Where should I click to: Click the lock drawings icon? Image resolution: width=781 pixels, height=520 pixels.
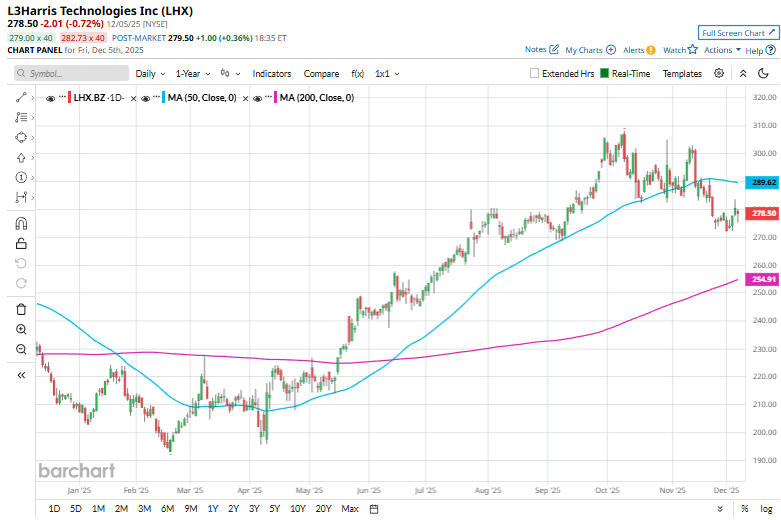click(x=21, y=243)
